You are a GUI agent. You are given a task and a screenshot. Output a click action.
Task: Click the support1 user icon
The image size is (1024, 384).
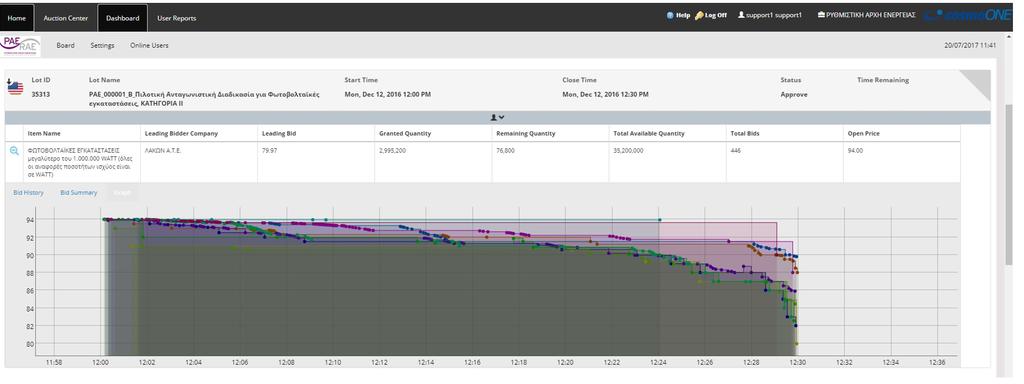click(741, 15)
